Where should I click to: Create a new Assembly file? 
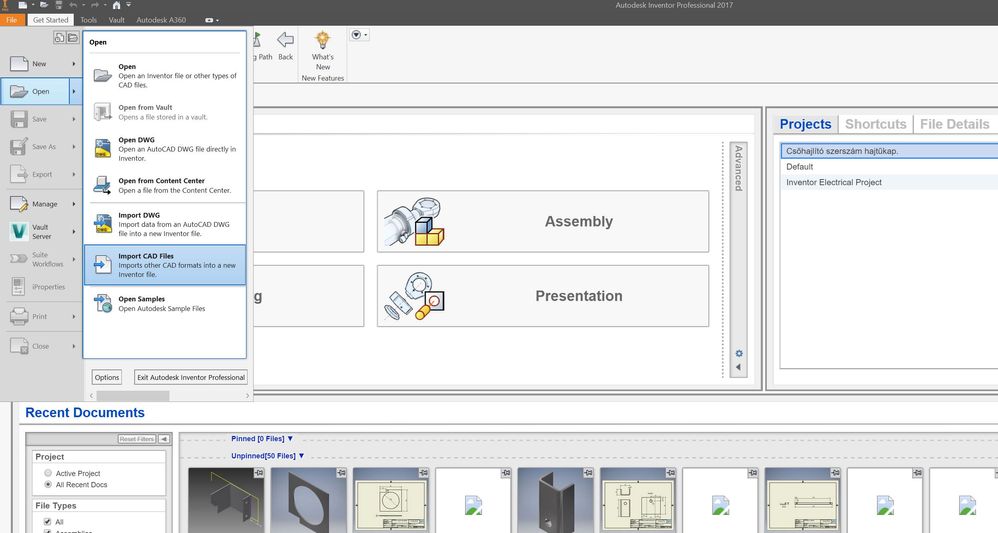point(542,221)
